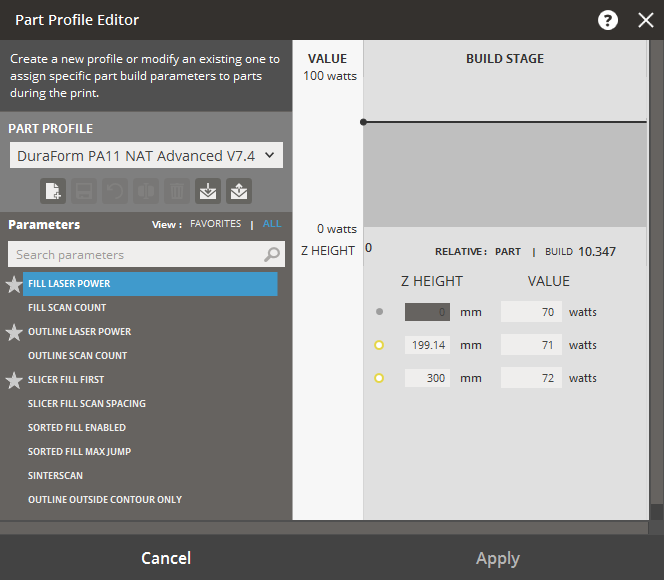Click the save profile disk icon
664x580 pixels.
click(84, 190)
